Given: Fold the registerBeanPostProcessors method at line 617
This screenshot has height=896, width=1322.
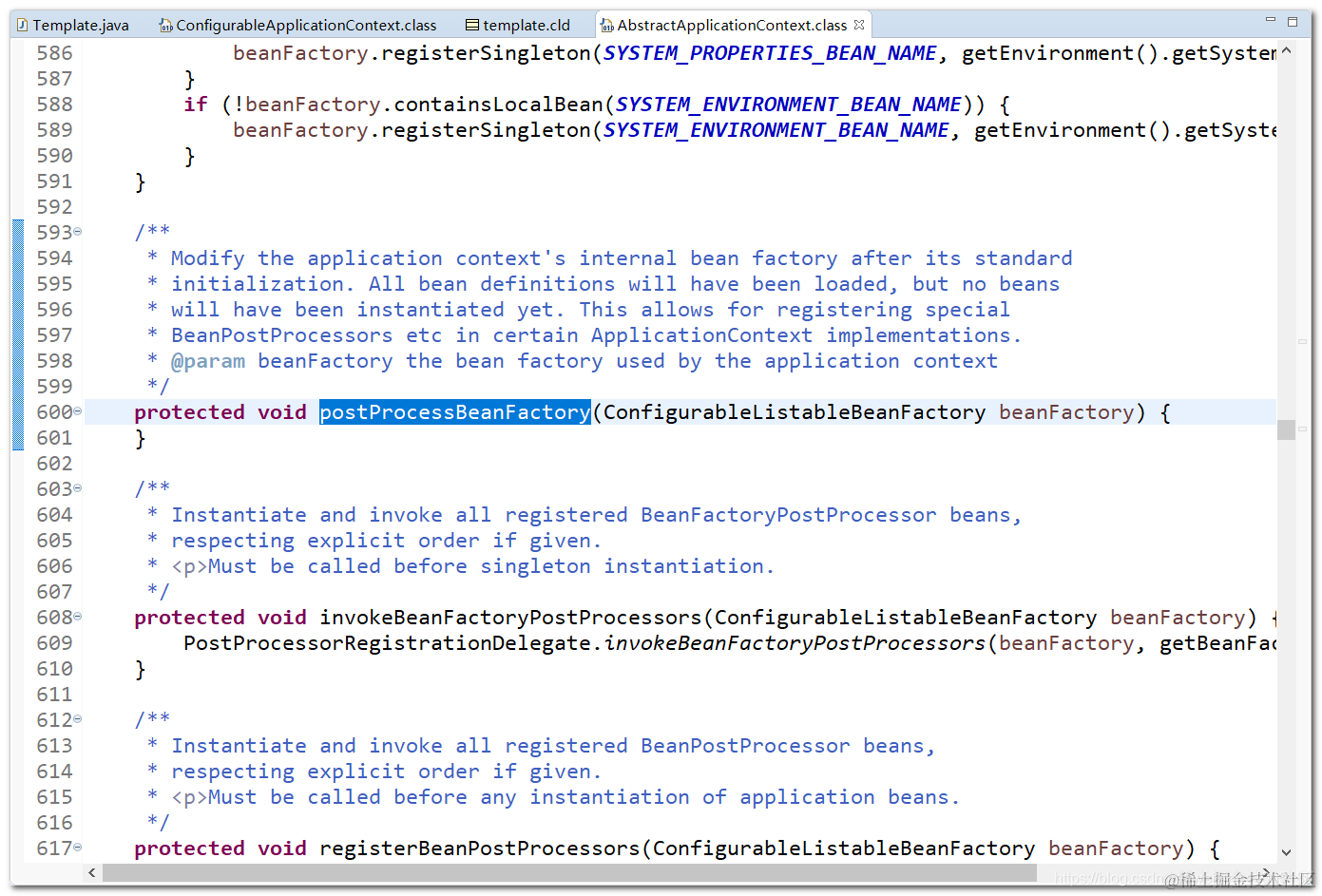Looking at the screenshot, I should (x=78, y=848).
